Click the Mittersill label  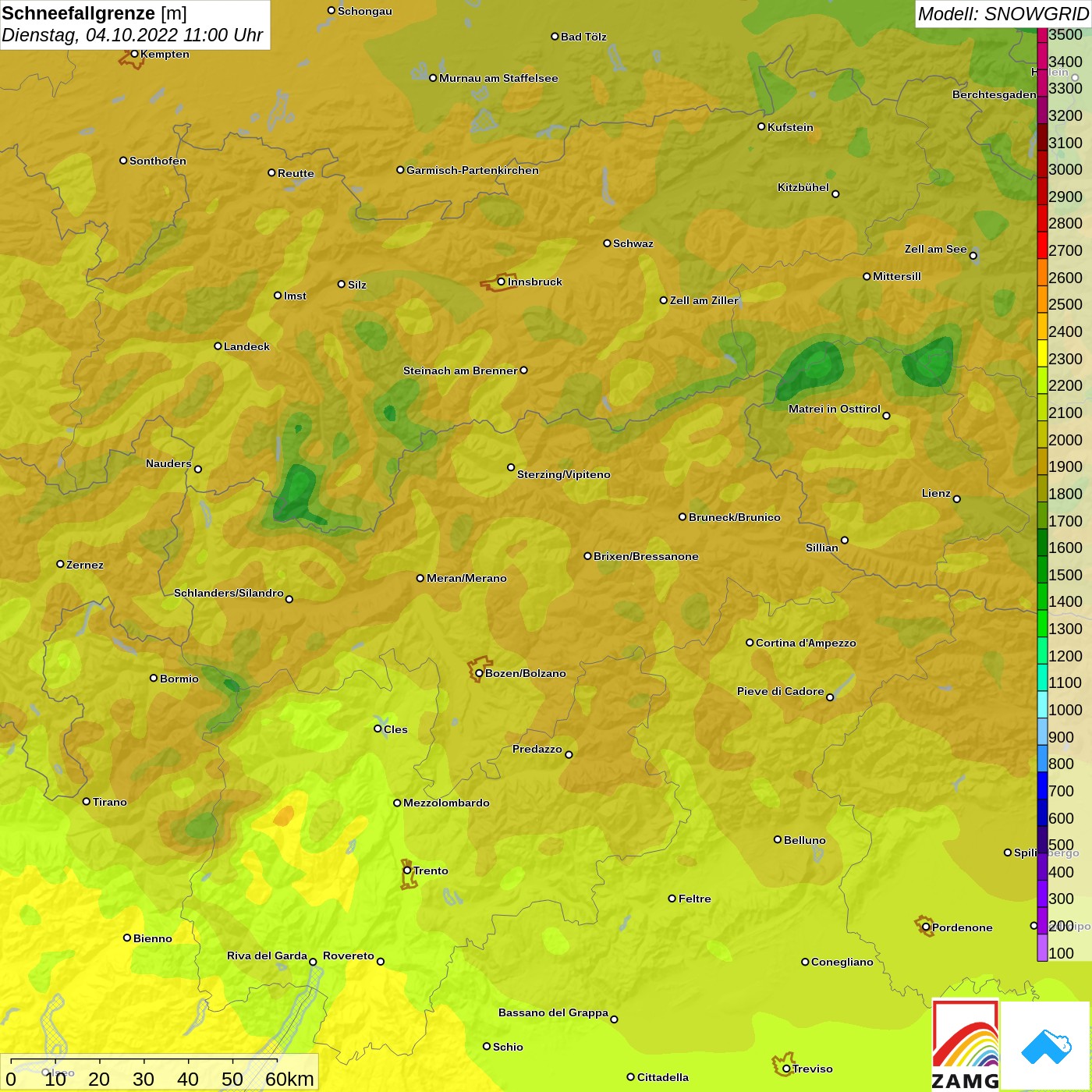897,276
